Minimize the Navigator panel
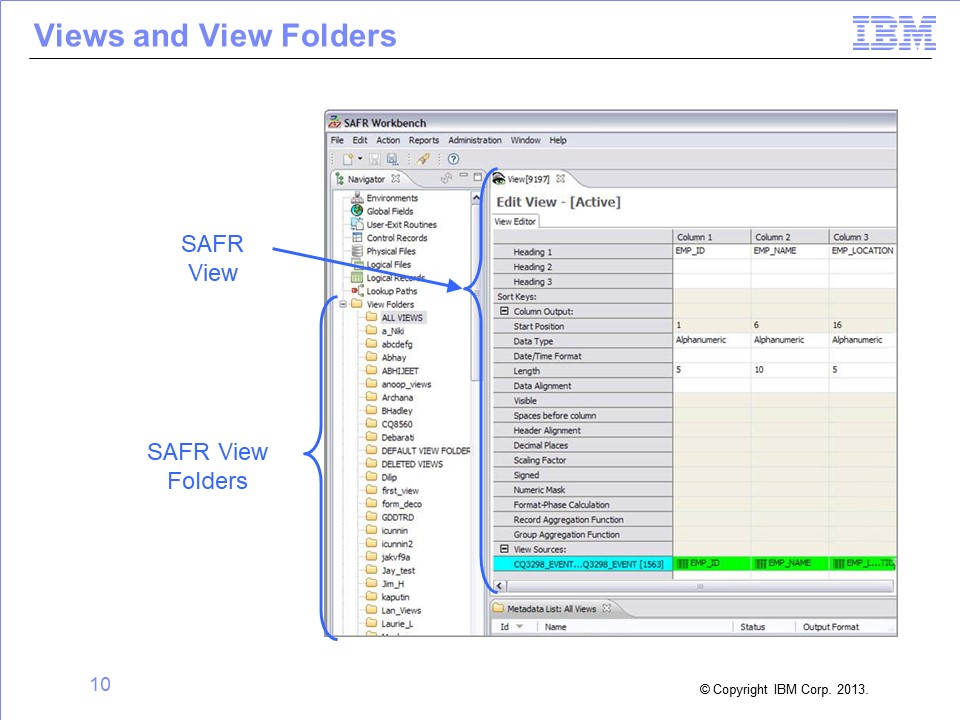Screen dimensions: 960x720 [464, 176]
